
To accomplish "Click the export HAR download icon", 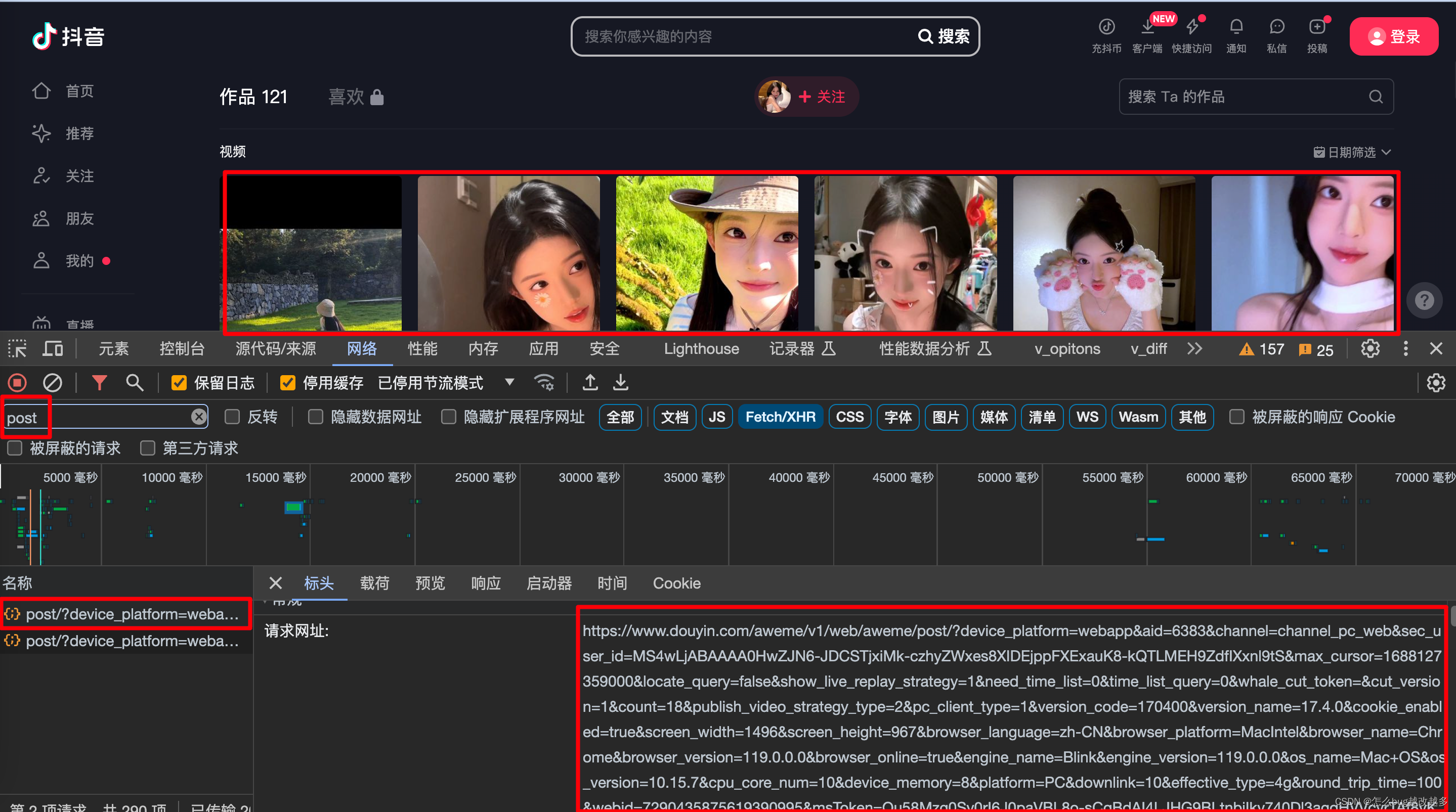I will point(621,383).
